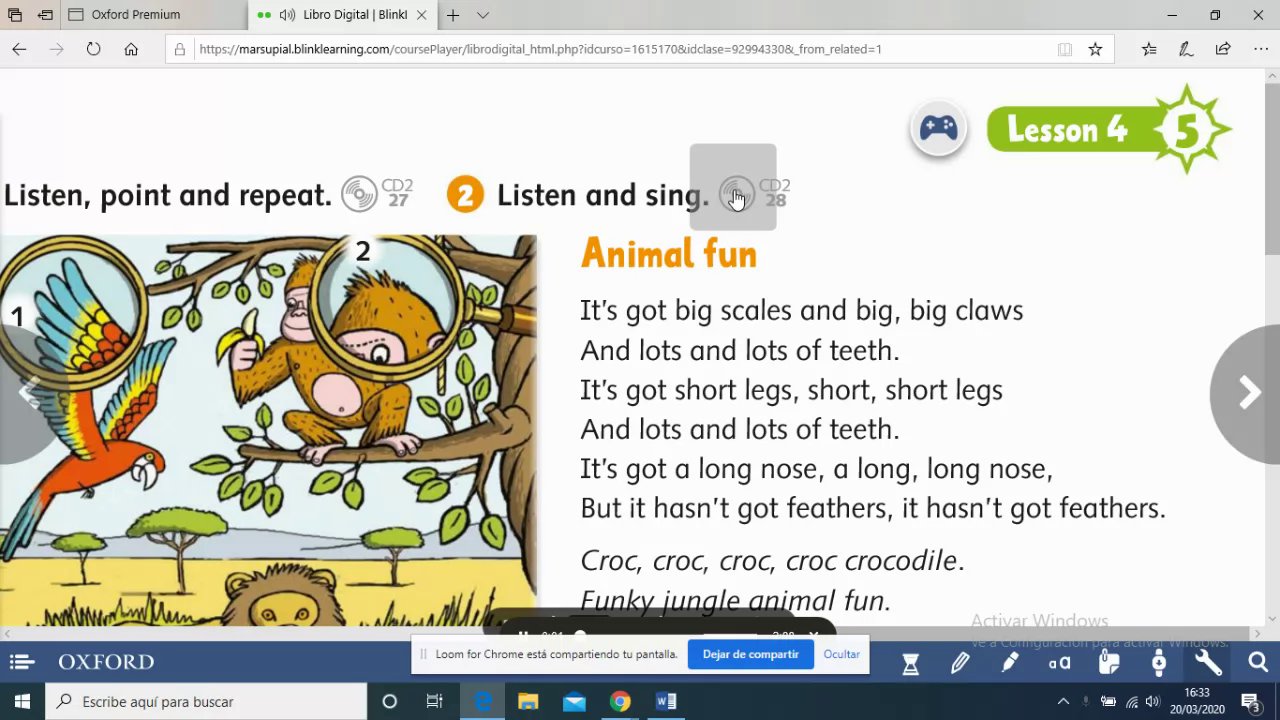The width and height of the screenshot is (1280, 720).
Task: Go to the previous book page
Action: click(28, 393)
